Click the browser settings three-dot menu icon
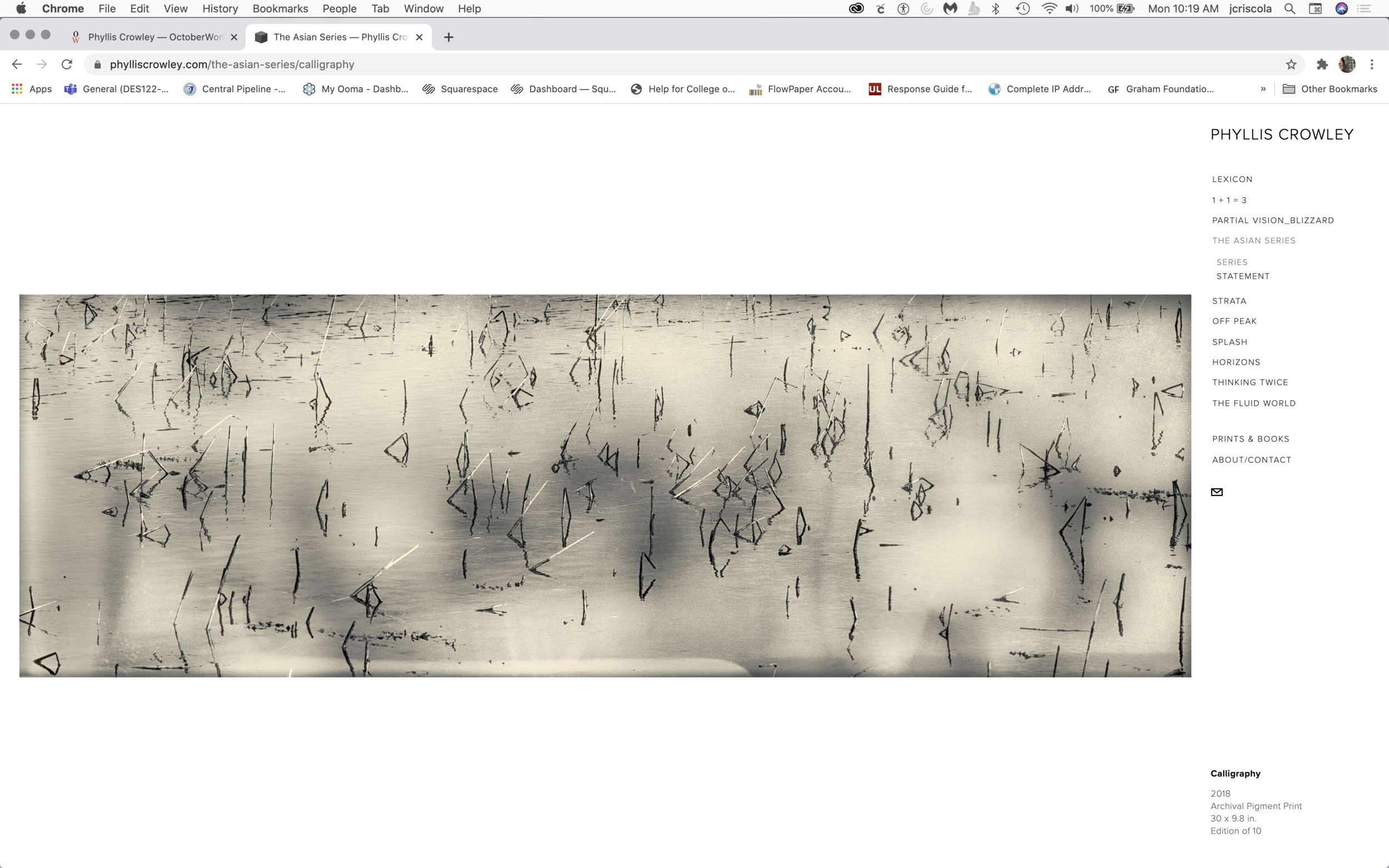Screen dimensions: 1389x868 [1372, 64]
